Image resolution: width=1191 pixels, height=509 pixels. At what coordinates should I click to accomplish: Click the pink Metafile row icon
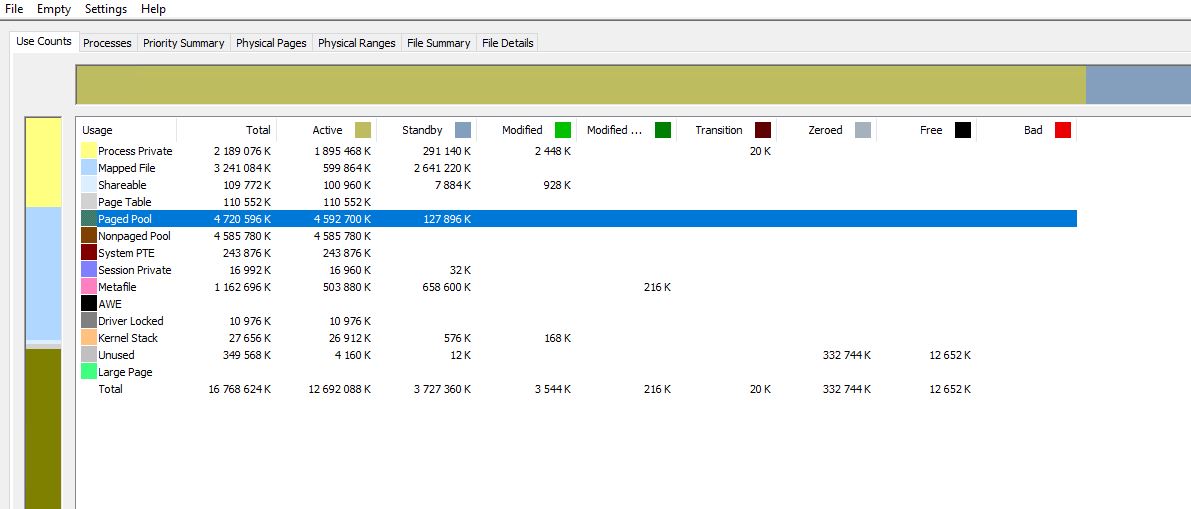89,287
